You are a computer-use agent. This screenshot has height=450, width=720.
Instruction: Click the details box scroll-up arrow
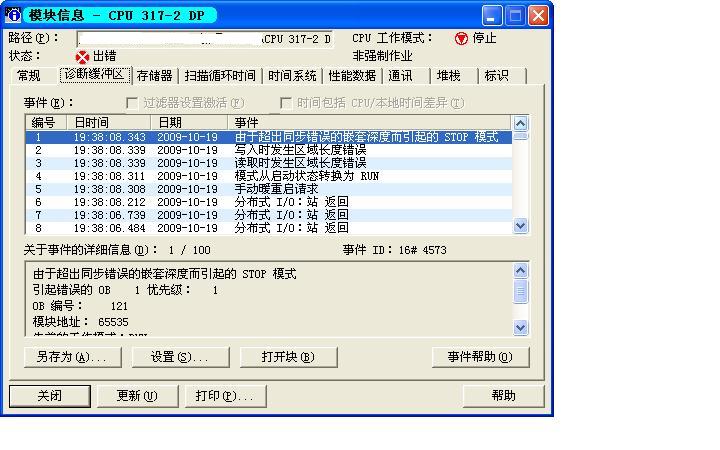click(520, 271)
